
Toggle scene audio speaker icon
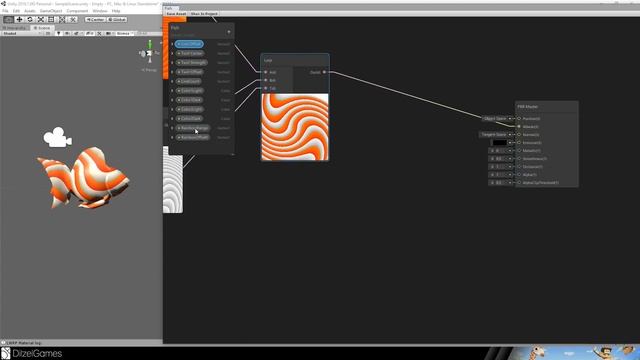(x=67, y=33)
